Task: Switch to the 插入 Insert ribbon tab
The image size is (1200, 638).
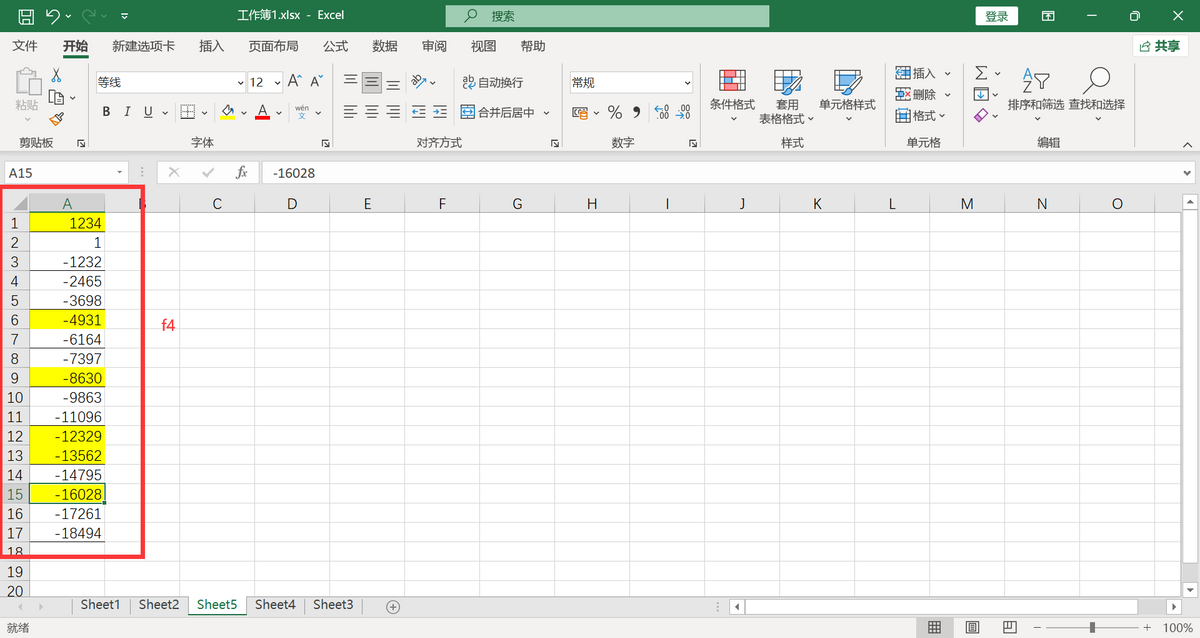Action: tap(212, 46)
